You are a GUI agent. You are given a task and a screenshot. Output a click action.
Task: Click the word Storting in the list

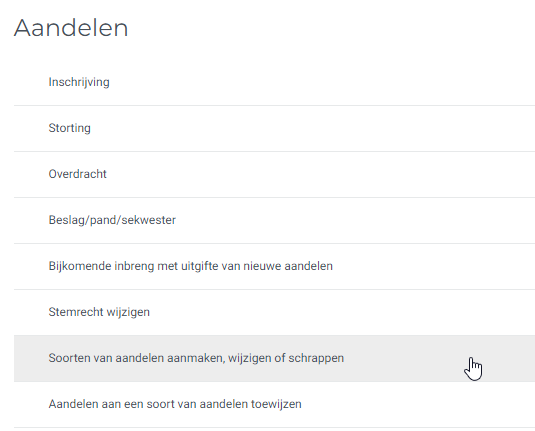pyautogui.click(x=70, y=128)
